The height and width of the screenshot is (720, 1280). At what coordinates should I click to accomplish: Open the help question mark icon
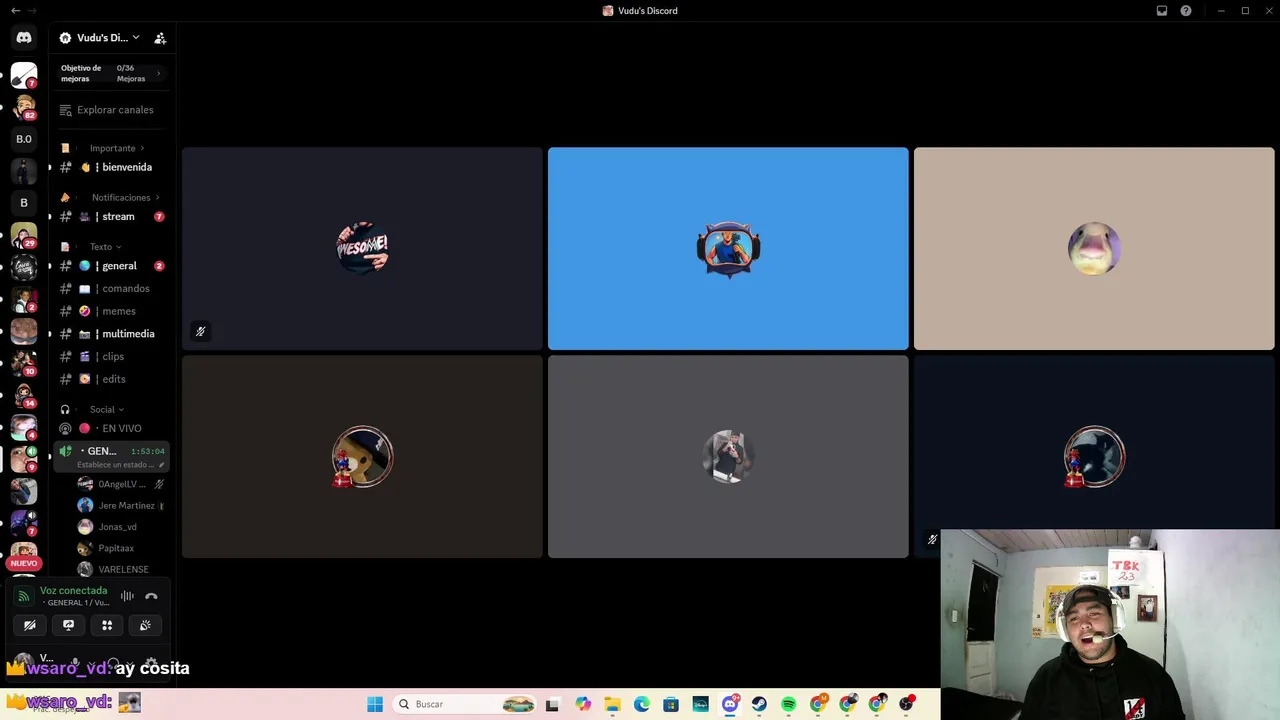(1186, 11)
